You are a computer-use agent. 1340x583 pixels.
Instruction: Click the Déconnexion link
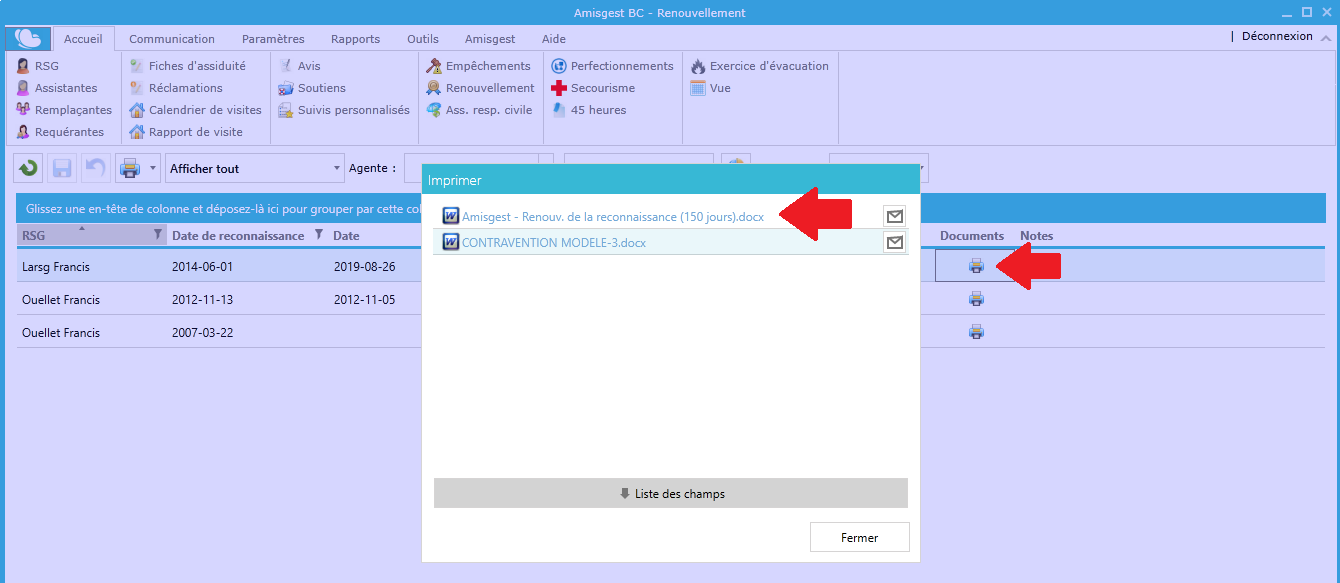[1277, 36]
